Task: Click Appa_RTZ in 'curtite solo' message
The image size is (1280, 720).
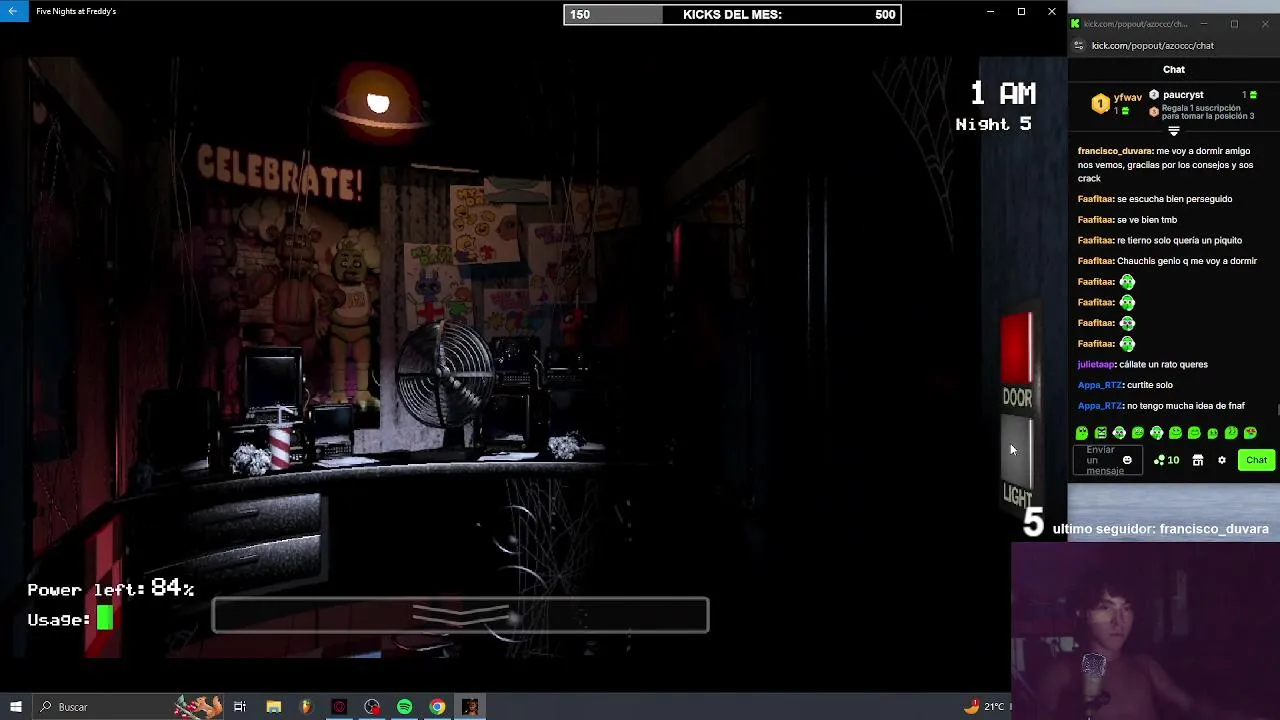Action: [1100, 385]
